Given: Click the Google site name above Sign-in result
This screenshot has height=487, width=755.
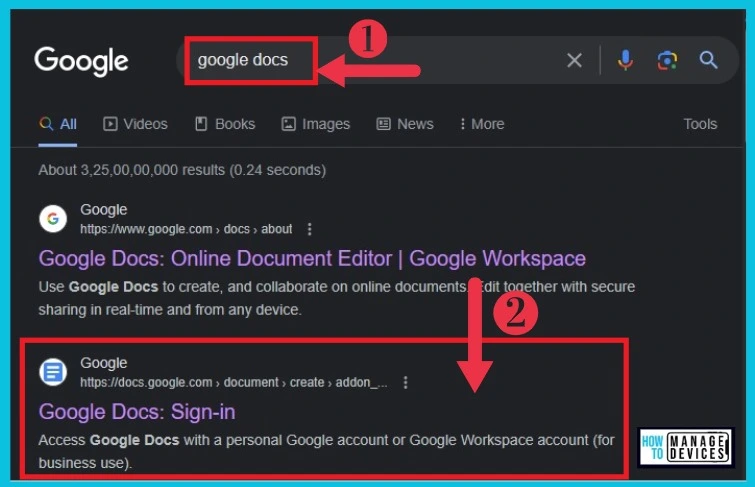Looking at the screenshot, I should tap(104, 363).
